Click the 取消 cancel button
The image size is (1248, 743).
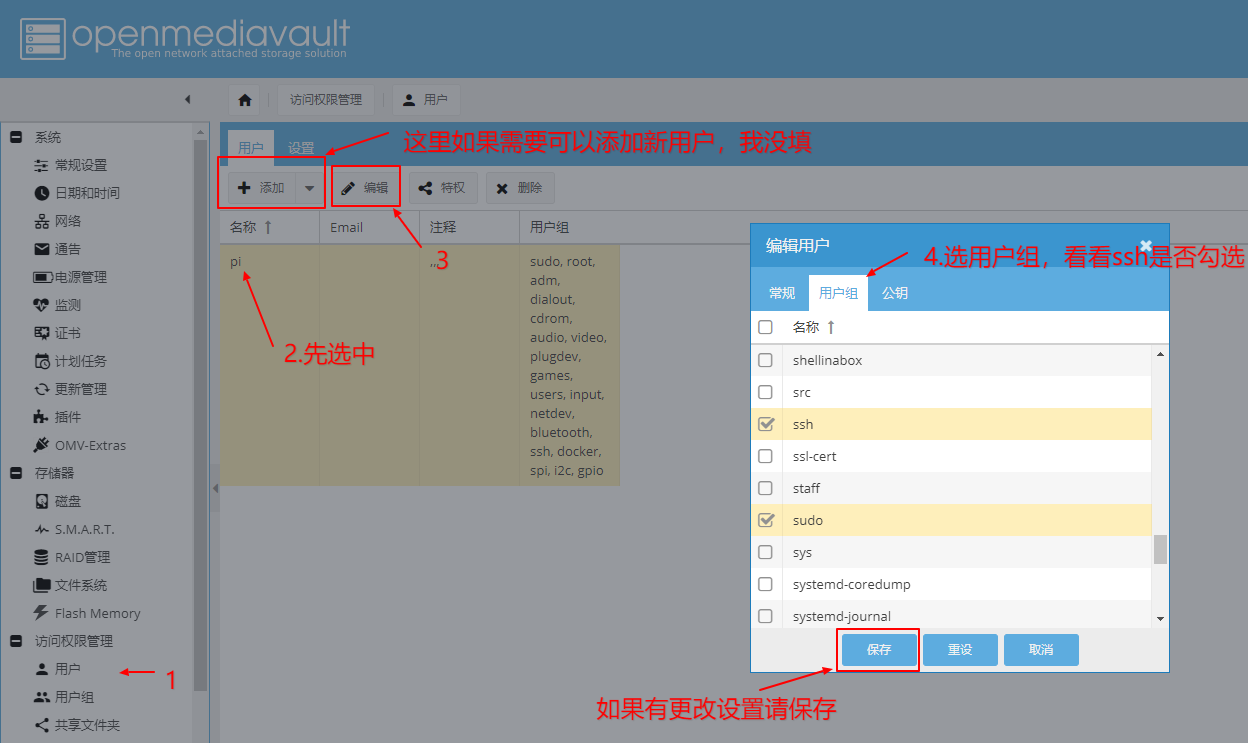point(1041,650)
